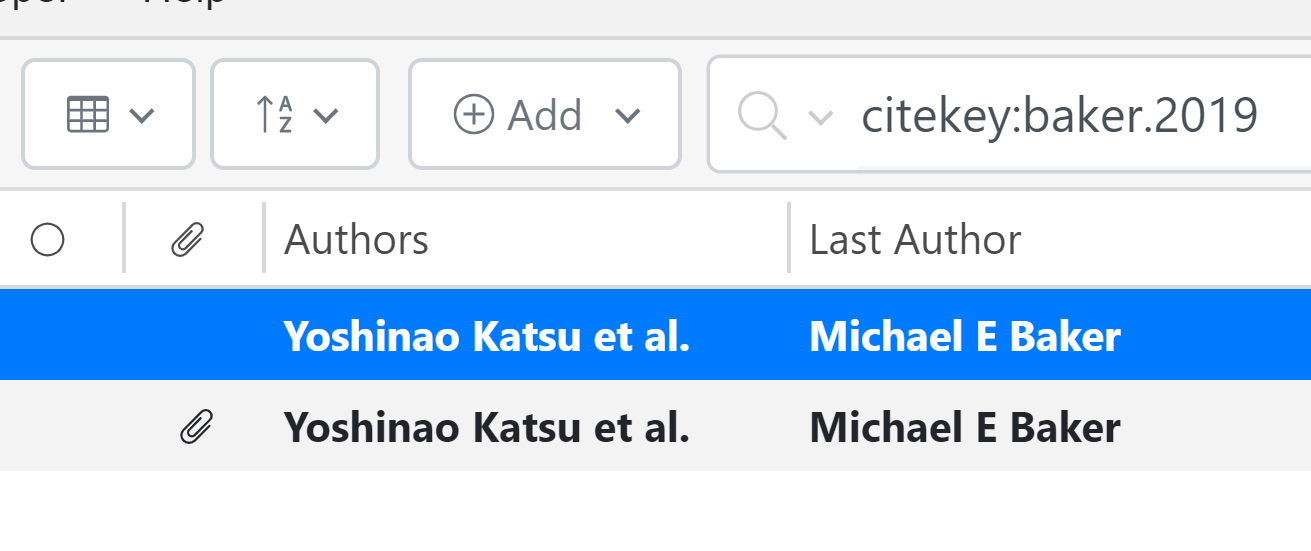Viewport: 1311px width, 551px height.
Task: Click the magnifier search icon
Action: (x=761, y=116)
